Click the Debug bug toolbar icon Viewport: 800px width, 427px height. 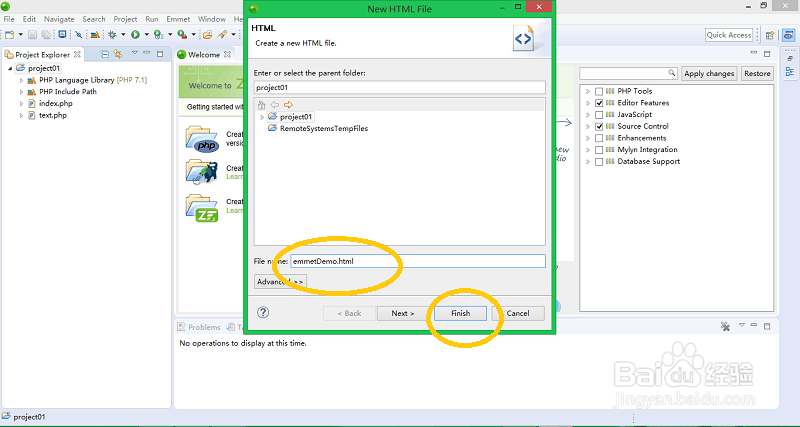[x=112, y=35]
